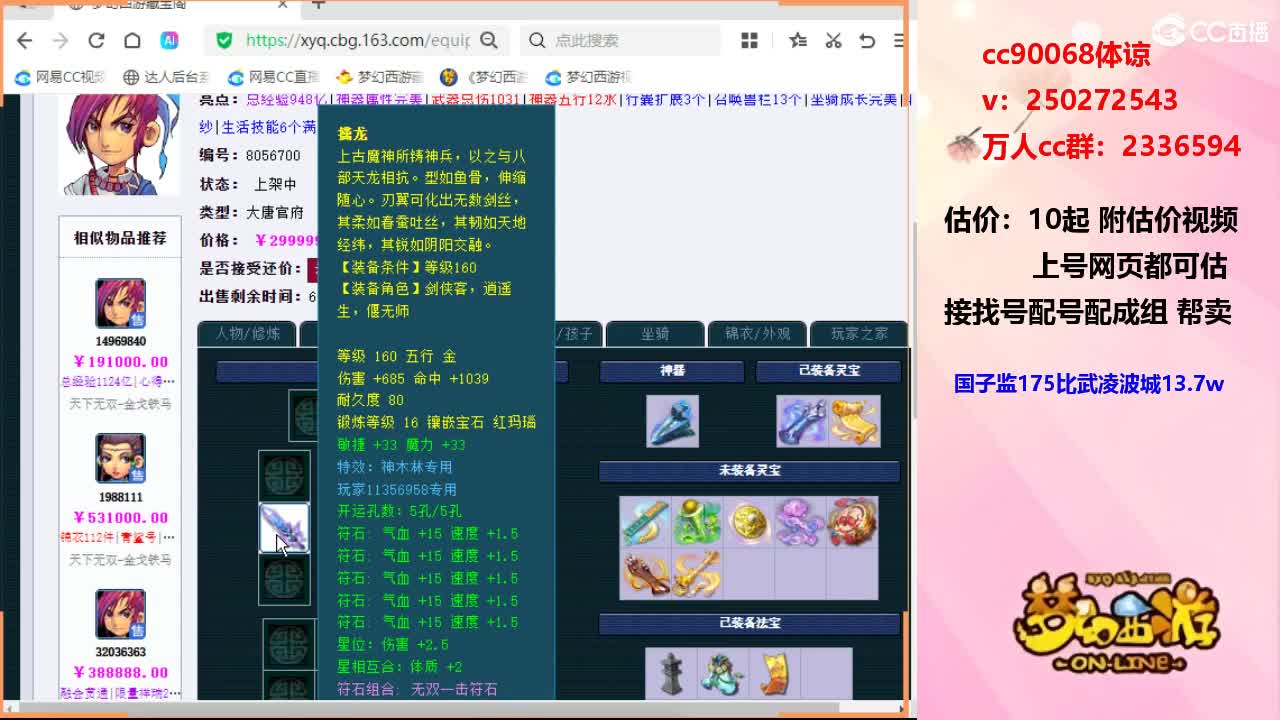Open a new browser tab with plus
This screenshot has width=1280, height=720.
(318, 5)
